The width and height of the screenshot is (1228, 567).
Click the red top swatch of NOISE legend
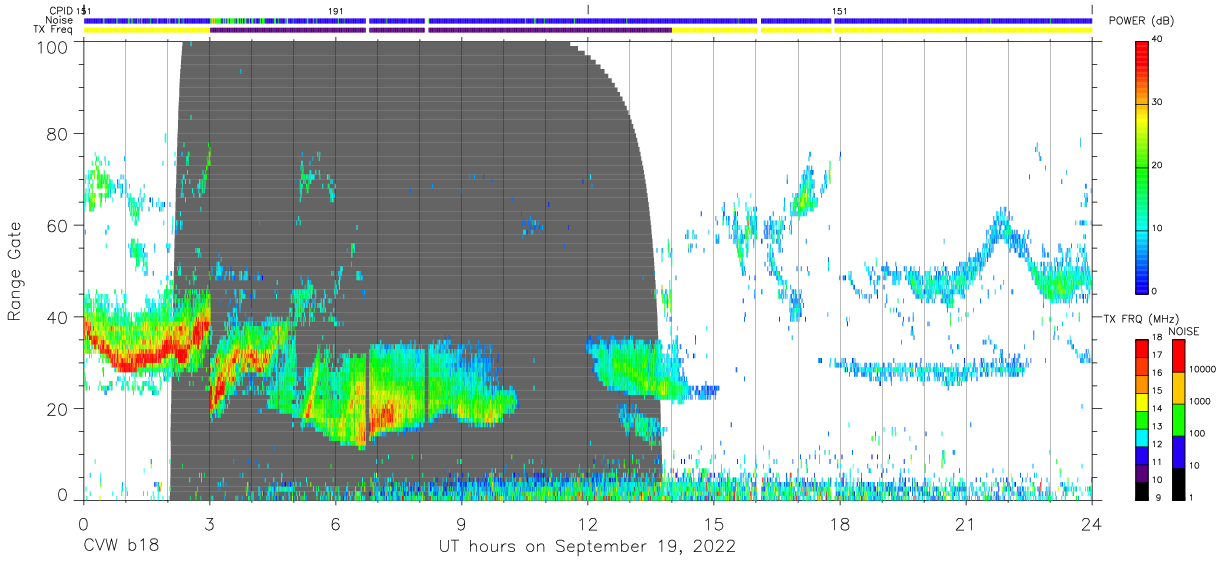click(x=1177, y=356)
